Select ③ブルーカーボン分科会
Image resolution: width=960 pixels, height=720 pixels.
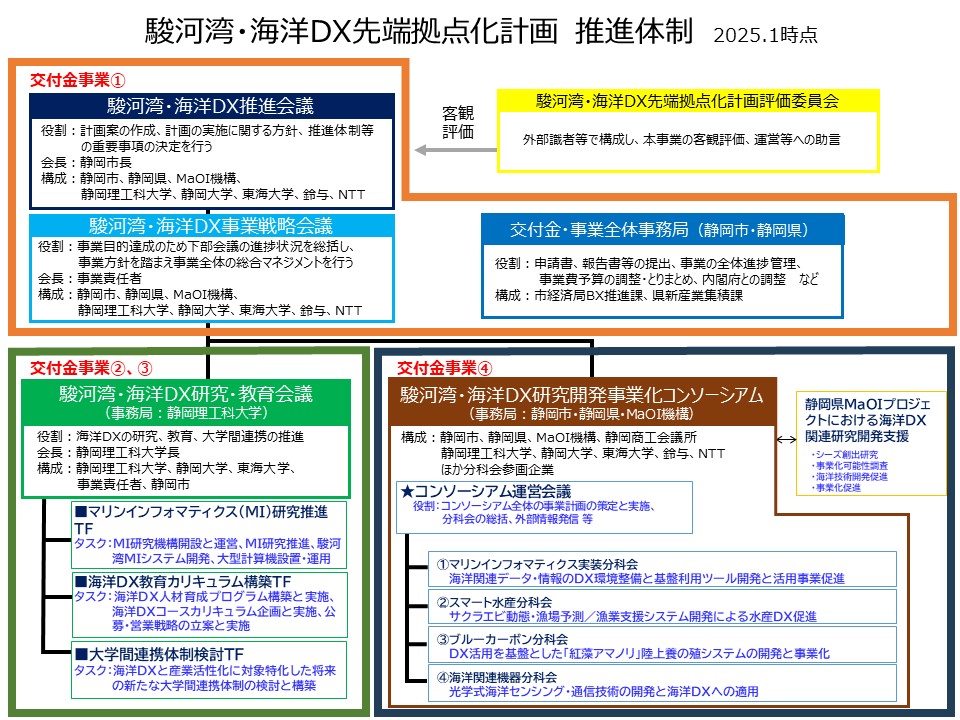(x=502, y=639)
